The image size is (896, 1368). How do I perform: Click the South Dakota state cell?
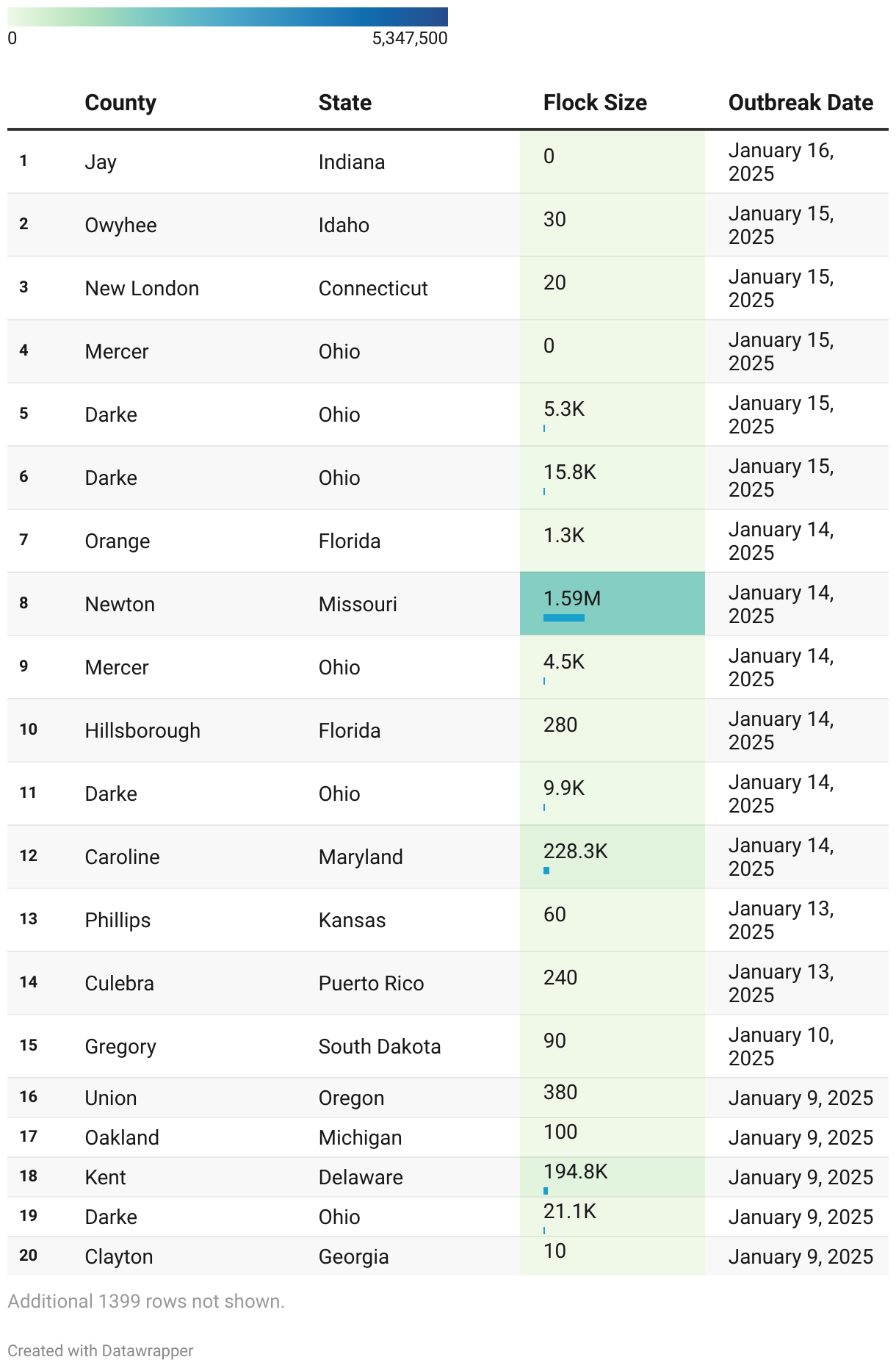380,1046
